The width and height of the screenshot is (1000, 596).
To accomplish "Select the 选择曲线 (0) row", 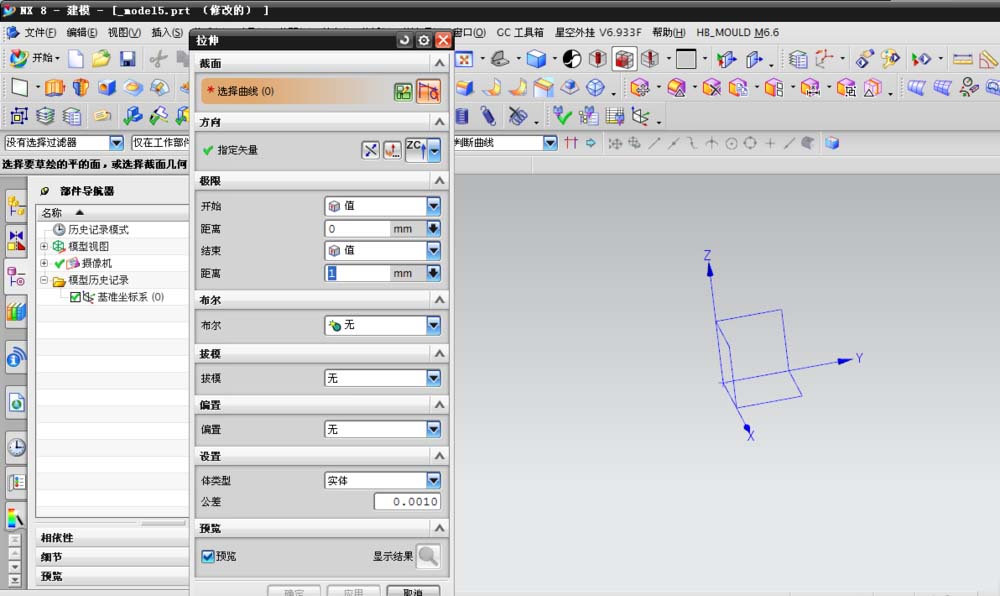I will coord(321,91).
